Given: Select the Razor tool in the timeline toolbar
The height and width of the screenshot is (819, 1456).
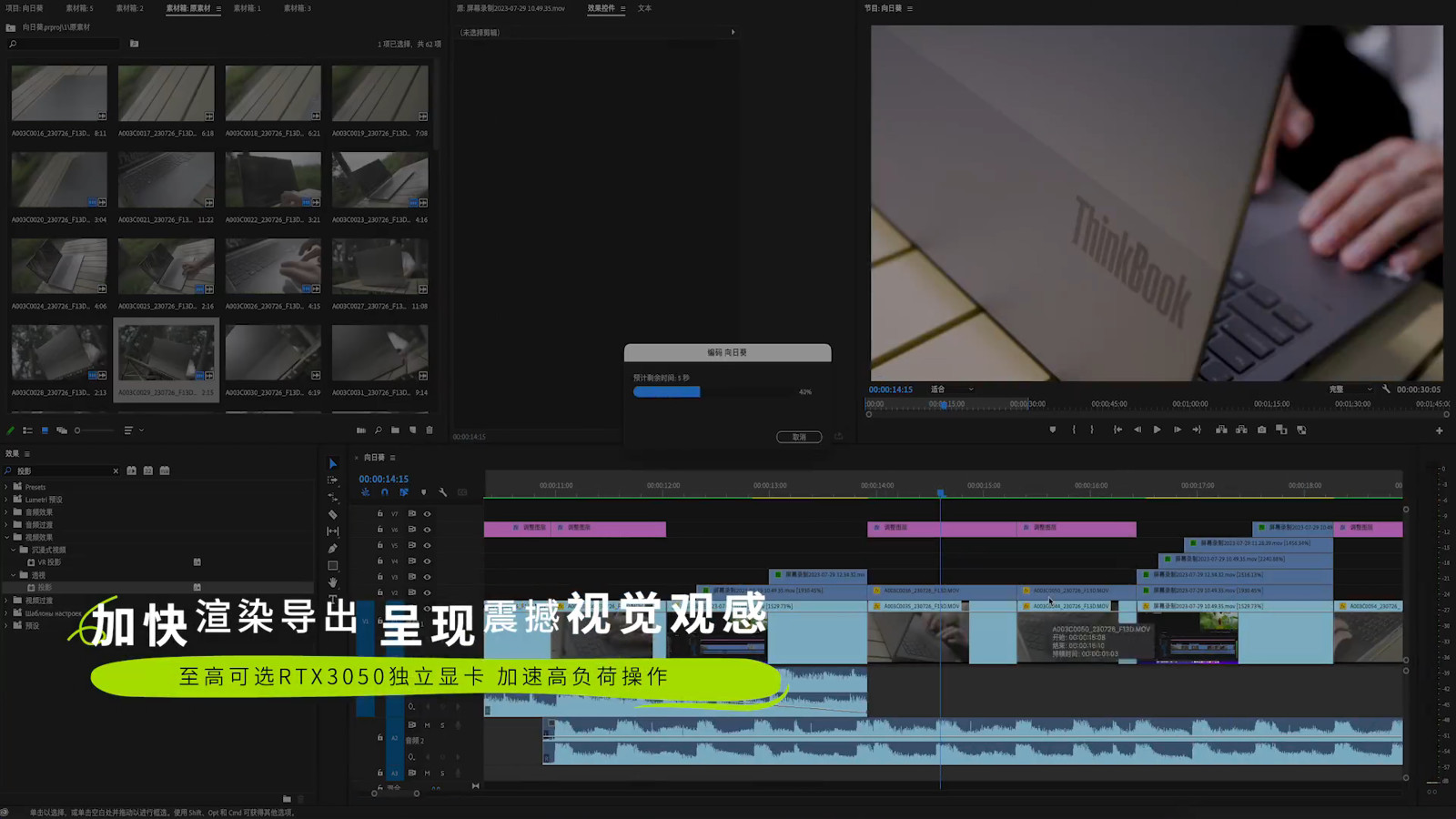Looking at the screenshot, I should [333, 514].
